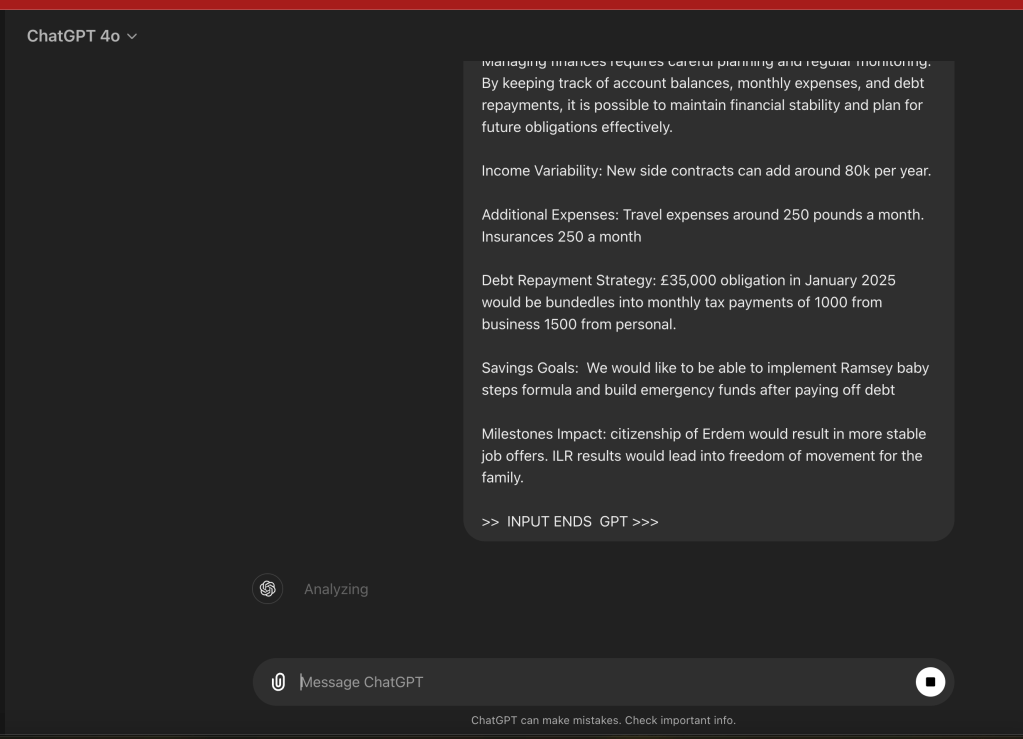The width and height of the screenshot is (1023, 739).
Task: Click the chevron next to ChatGPT 4o
Action: tap(132, 37)
